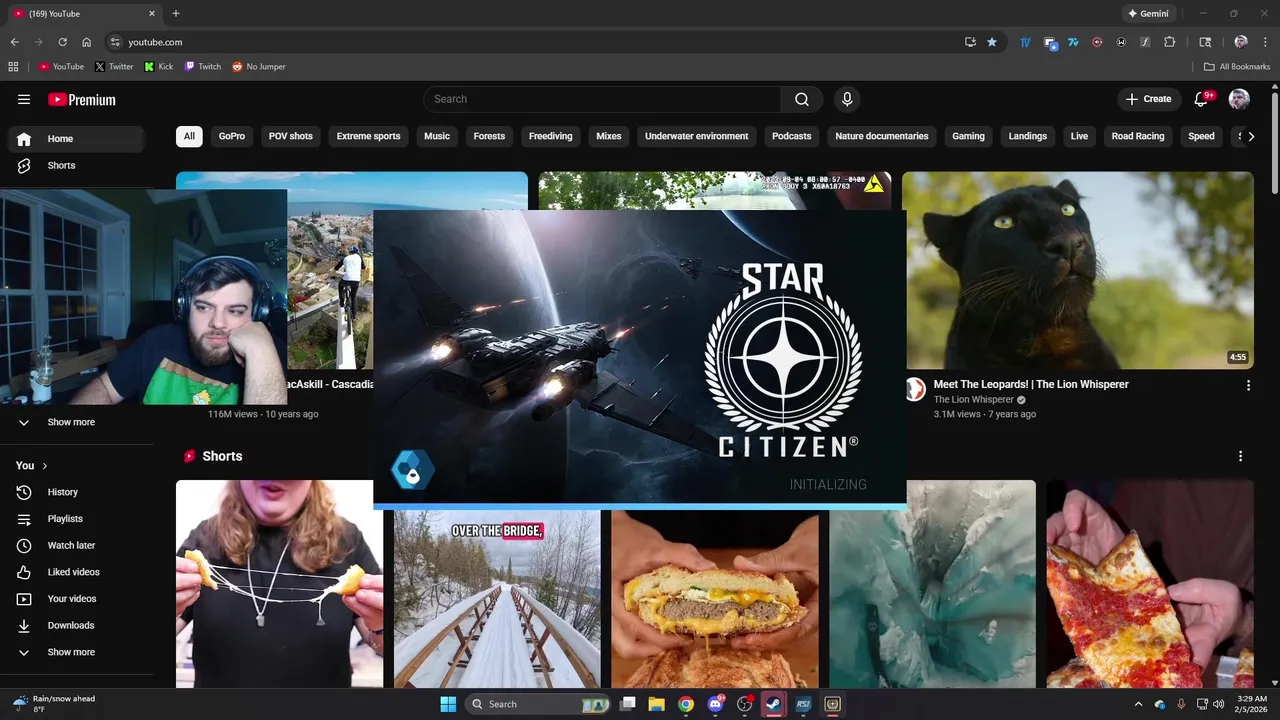Click the YouTube Premium logo

click(x=82, y=99)
